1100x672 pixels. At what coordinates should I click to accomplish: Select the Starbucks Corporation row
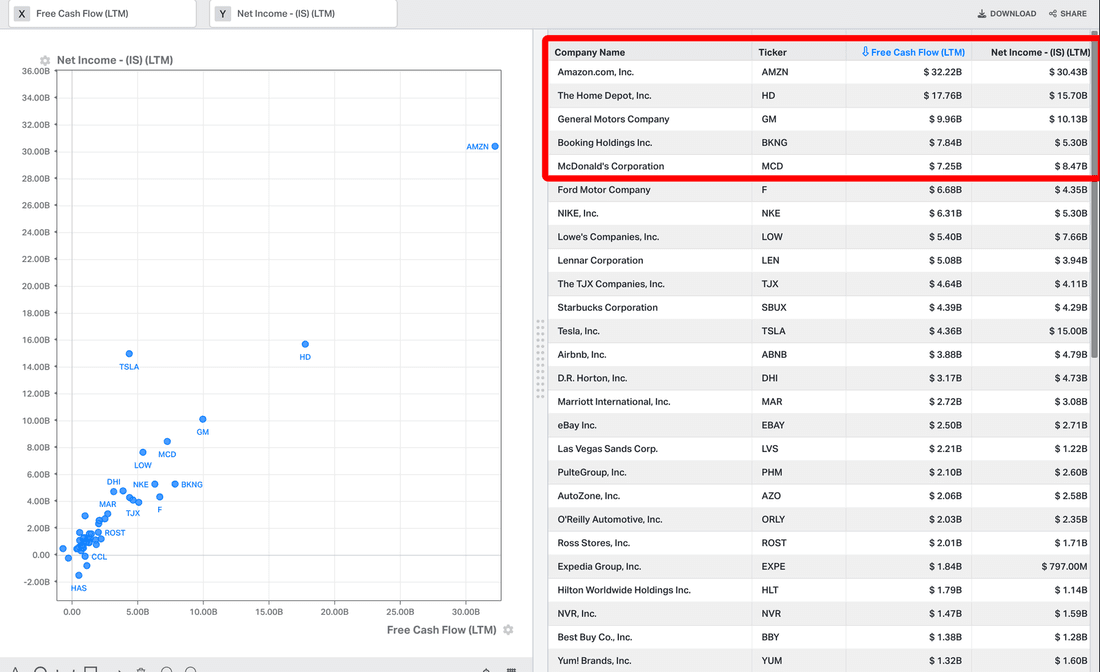tap(819, 308)
